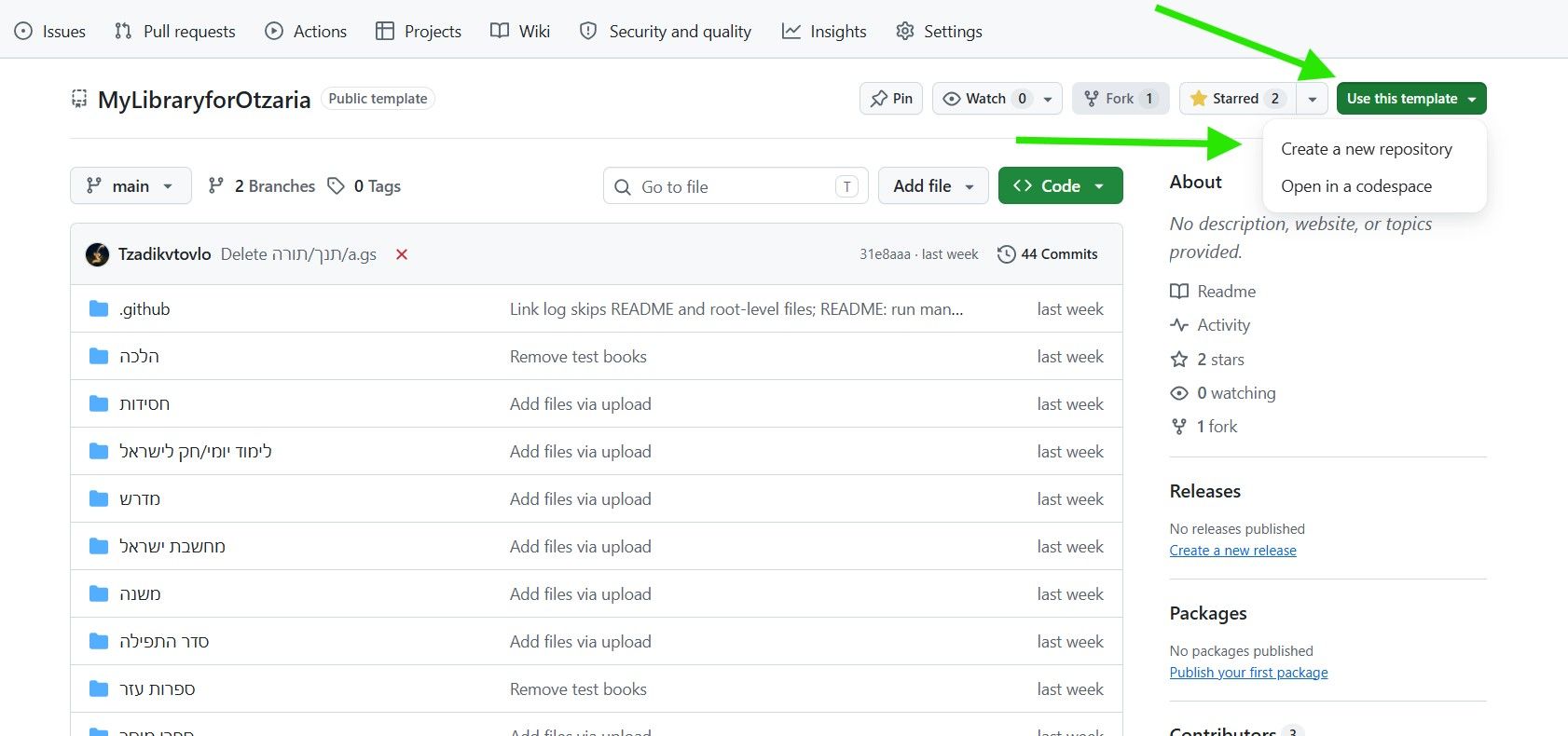Click the red failed-check X icon
The image size is (1568, 736).
click(x=402, y=254)
